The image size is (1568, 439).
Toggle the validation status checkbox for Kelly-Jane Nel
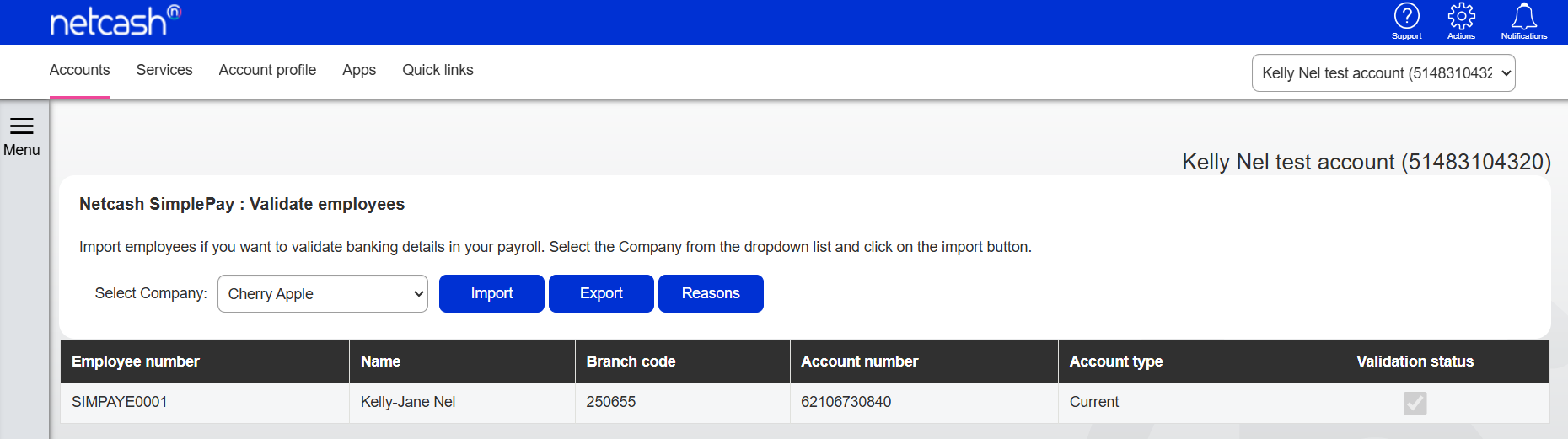tap(1415, 404)
